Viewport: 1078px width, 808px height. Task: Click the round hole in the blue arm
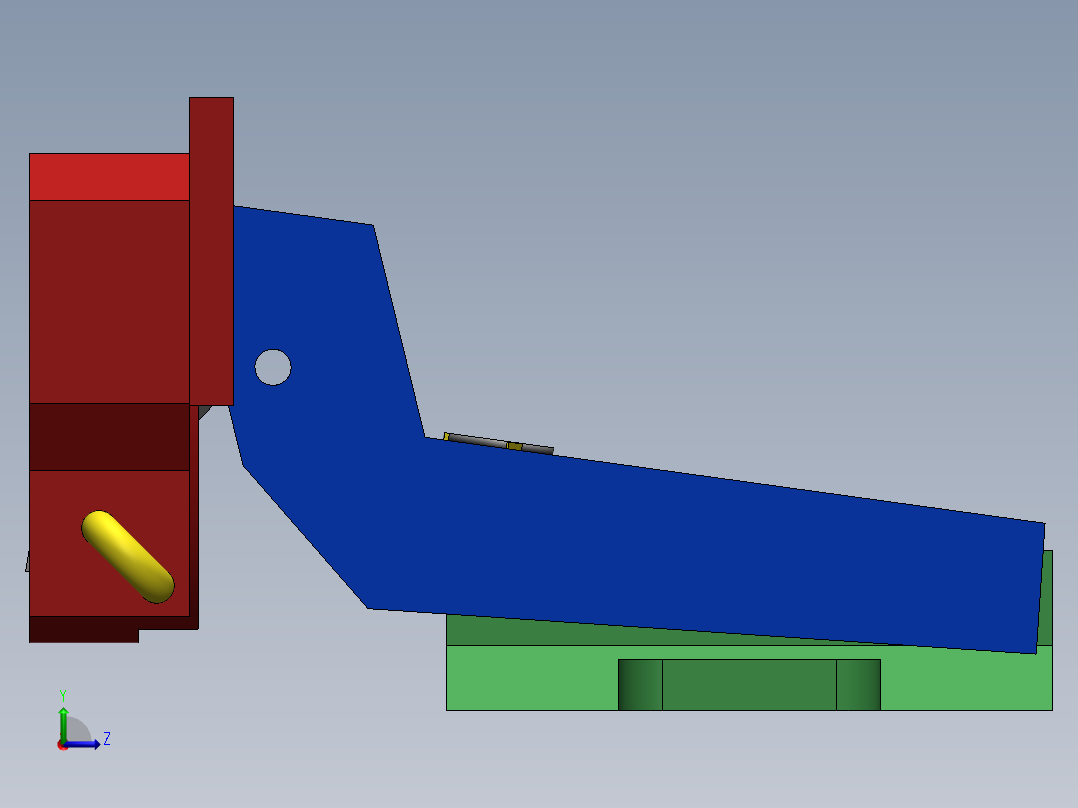coord(273,367)
